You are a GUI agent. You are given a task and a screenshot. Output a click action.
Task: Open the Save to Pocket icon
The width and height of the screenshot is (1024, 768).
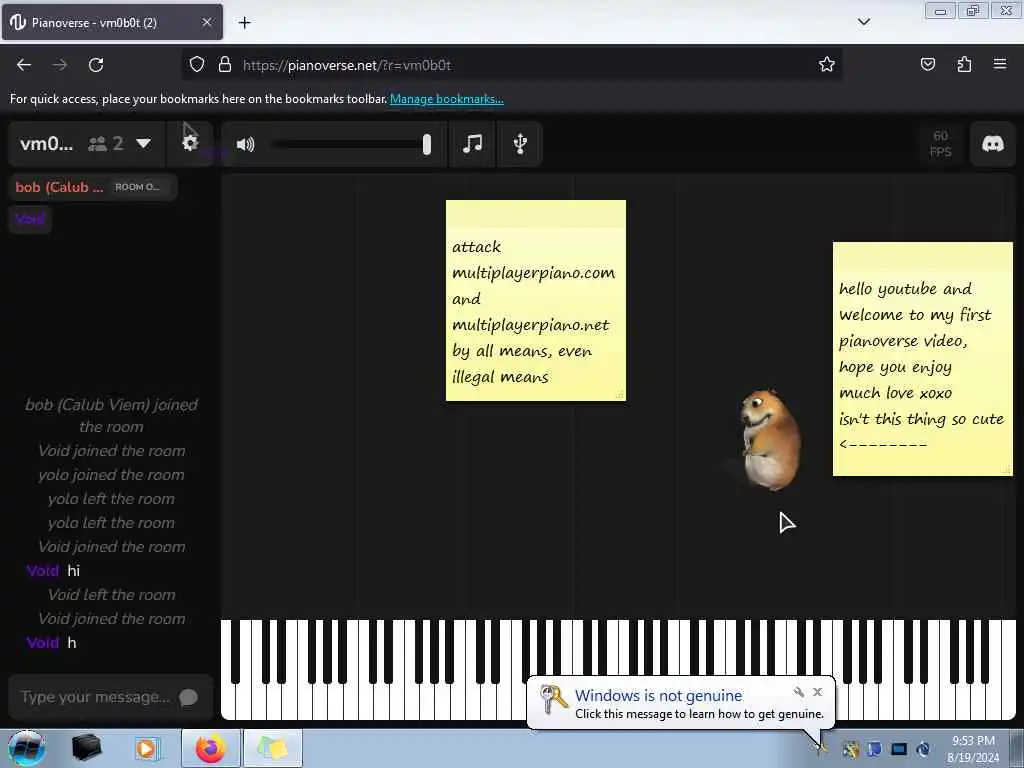(928, 64)
